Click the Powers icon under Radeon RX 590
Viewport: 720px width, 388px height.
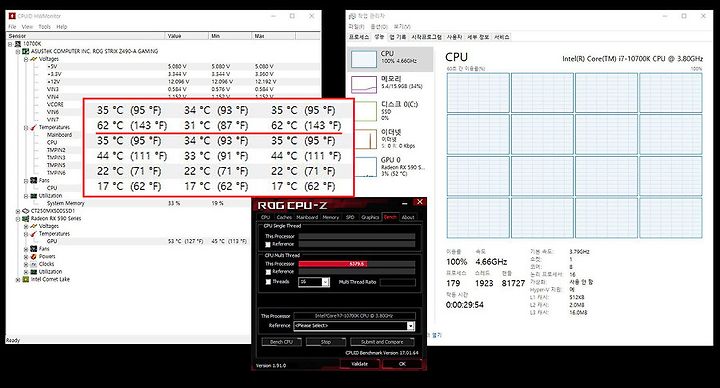(34, 256)
